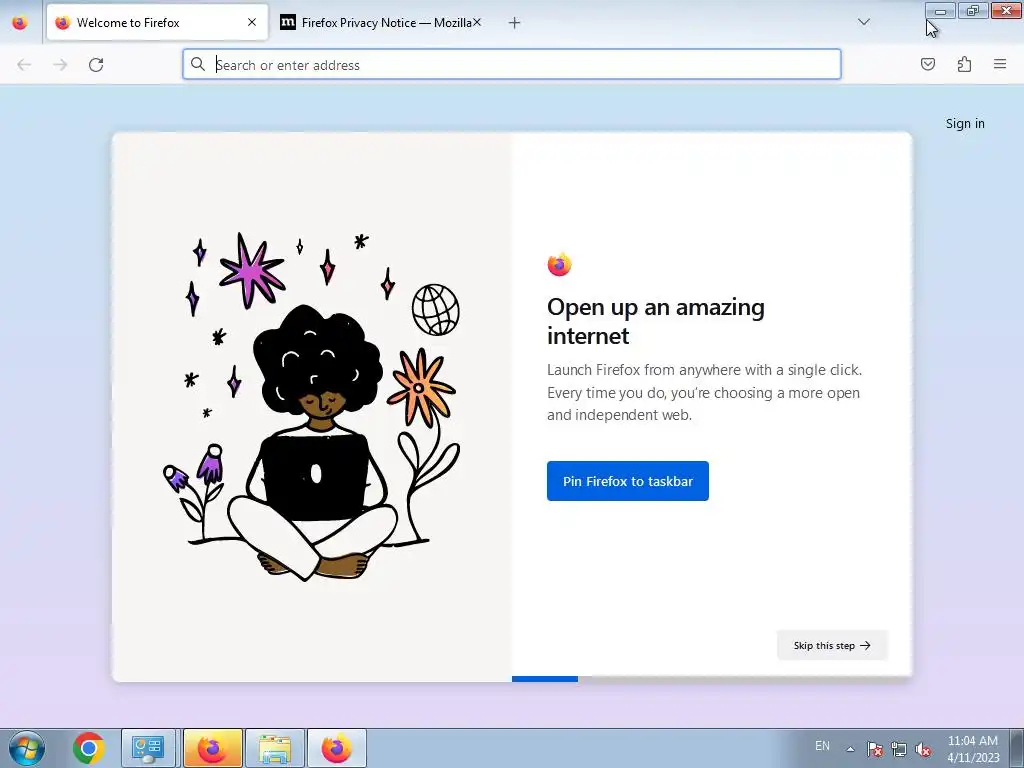Reload the current page
The height and width of the screenshot is (768, 1024).
click(96, 65)
